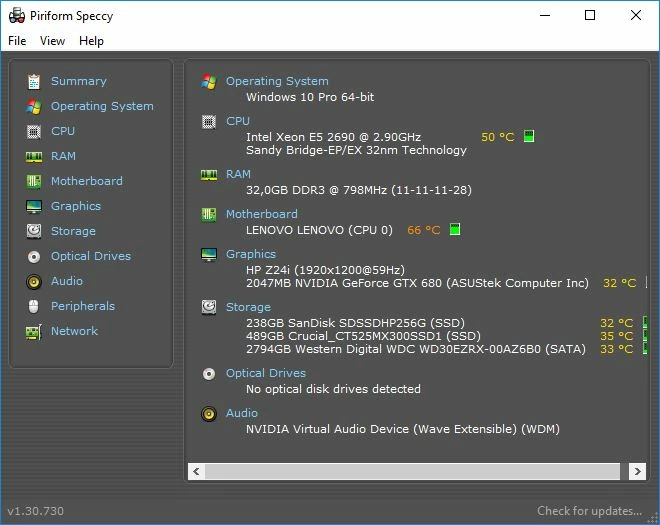Screen dimensions: 660x525
Task: Click the Operating System Windows flag sidebar icon
Action: tap(34, 107)
